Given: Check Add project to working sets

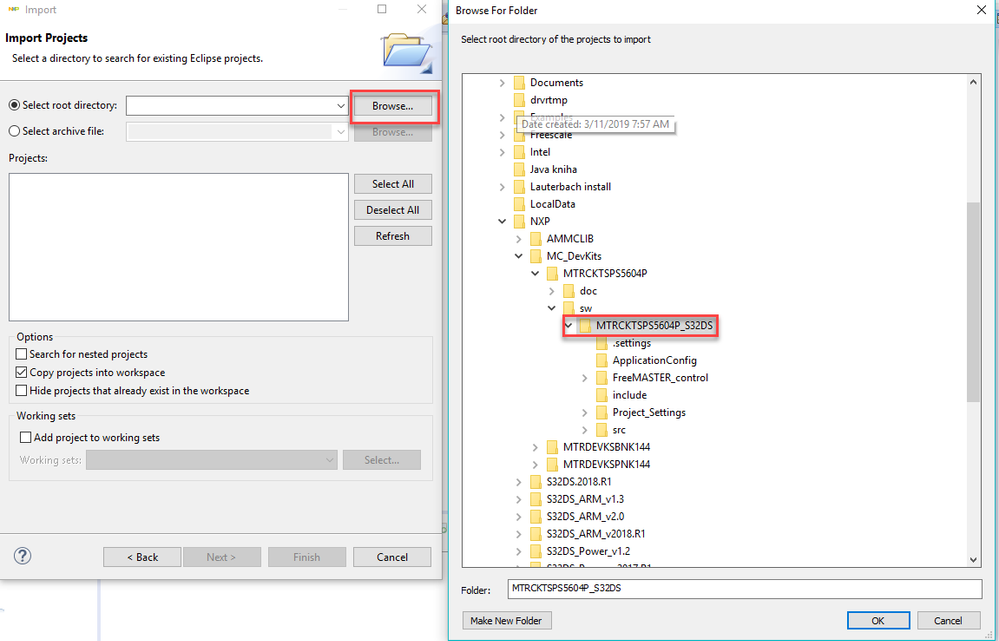Looking at the screenshot, I should [x=25, y=437].
